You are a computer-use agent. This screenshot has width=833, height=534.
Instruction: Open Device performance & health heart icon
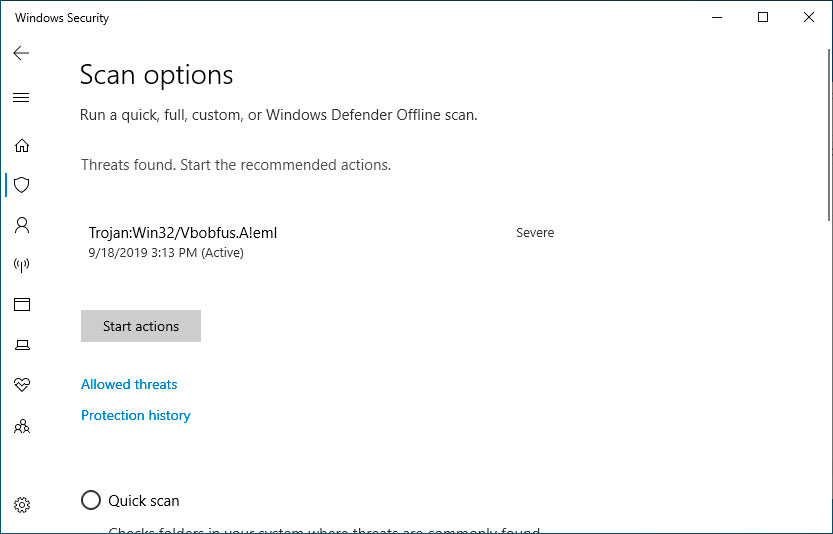coord(21,385)
